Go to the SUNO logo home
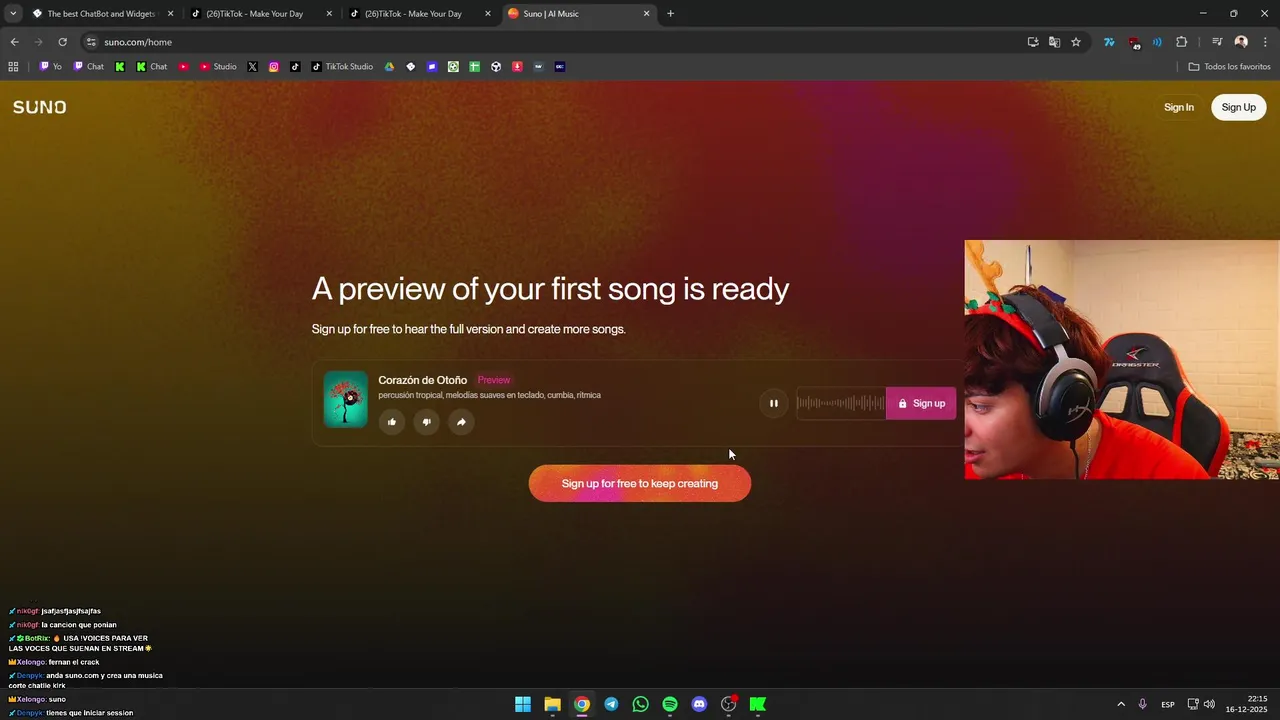The image size is (1280, 720). point(40,107)
